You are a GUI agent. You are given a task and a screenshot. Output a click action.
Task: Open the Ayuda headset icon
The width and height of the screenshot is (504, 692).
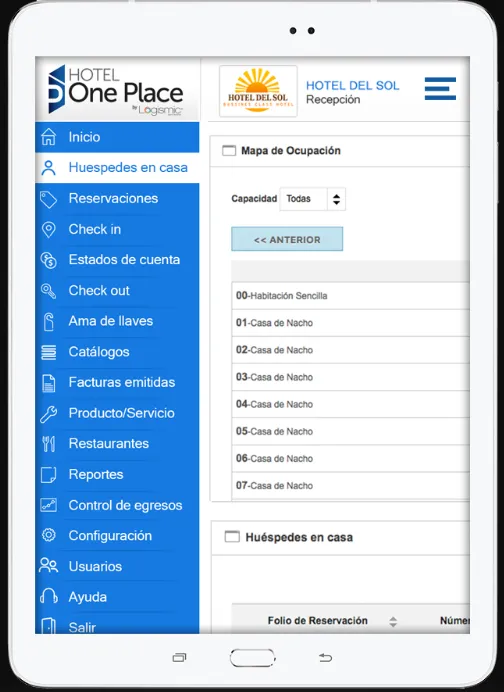tap(49, 597)
